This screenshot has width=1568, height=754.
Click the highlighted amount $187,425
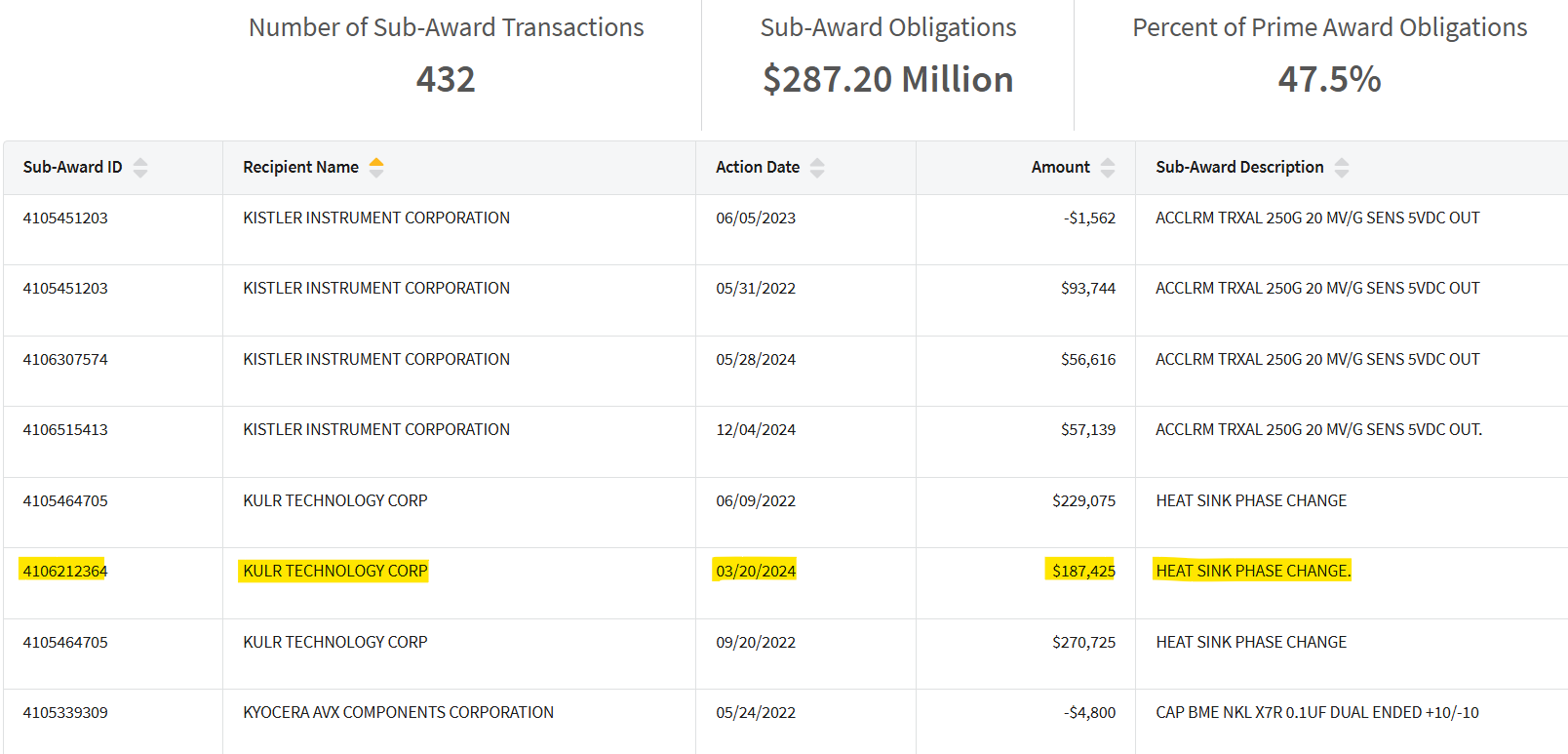click(1082, 572)
